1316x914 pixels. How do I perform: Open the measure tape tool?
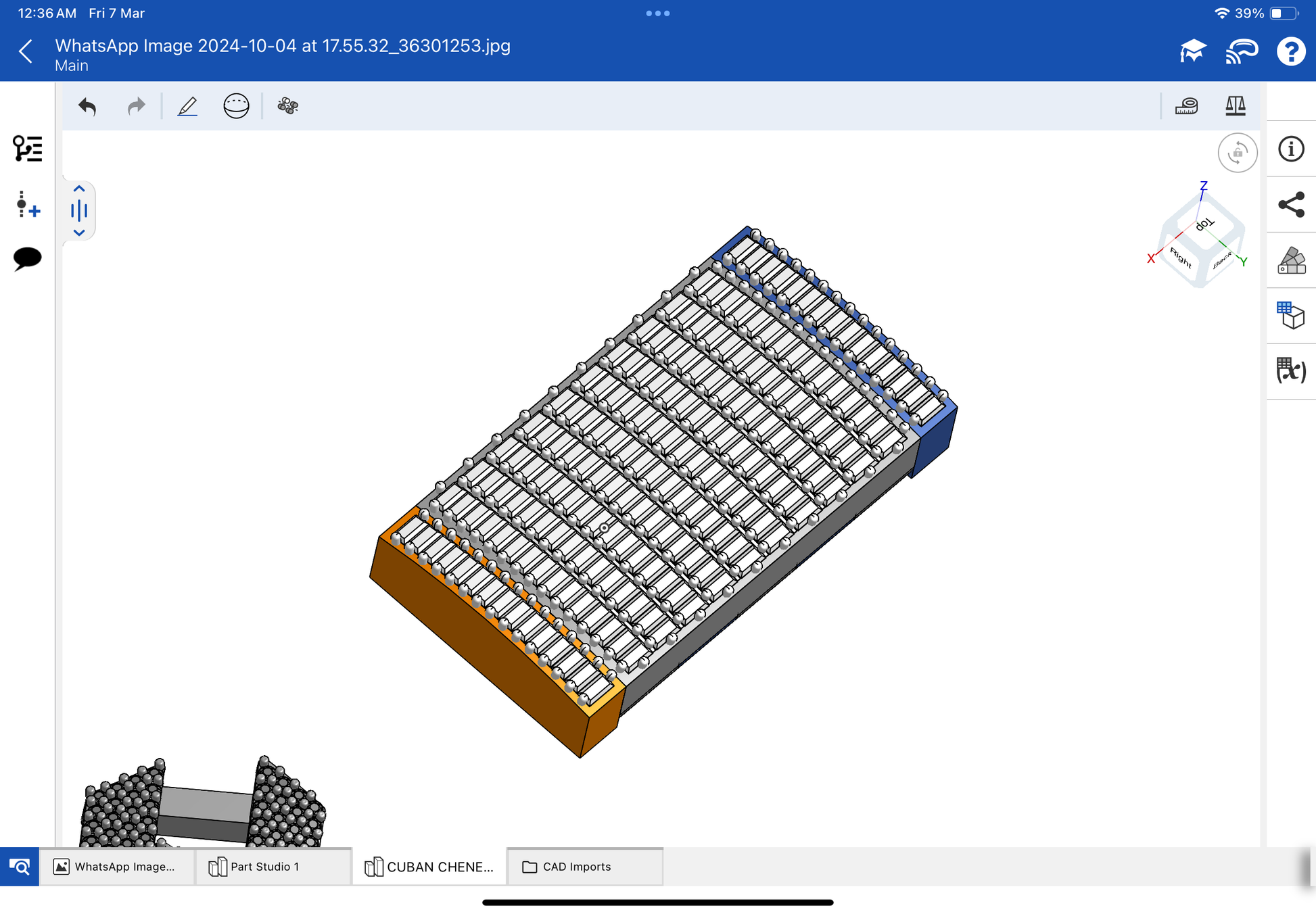pos(1186,106)
